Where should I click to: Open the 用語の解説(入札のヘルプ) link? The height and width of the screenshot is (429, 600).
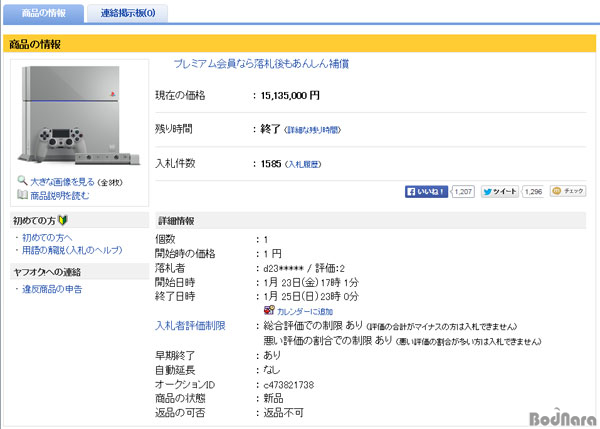point(72,250)
